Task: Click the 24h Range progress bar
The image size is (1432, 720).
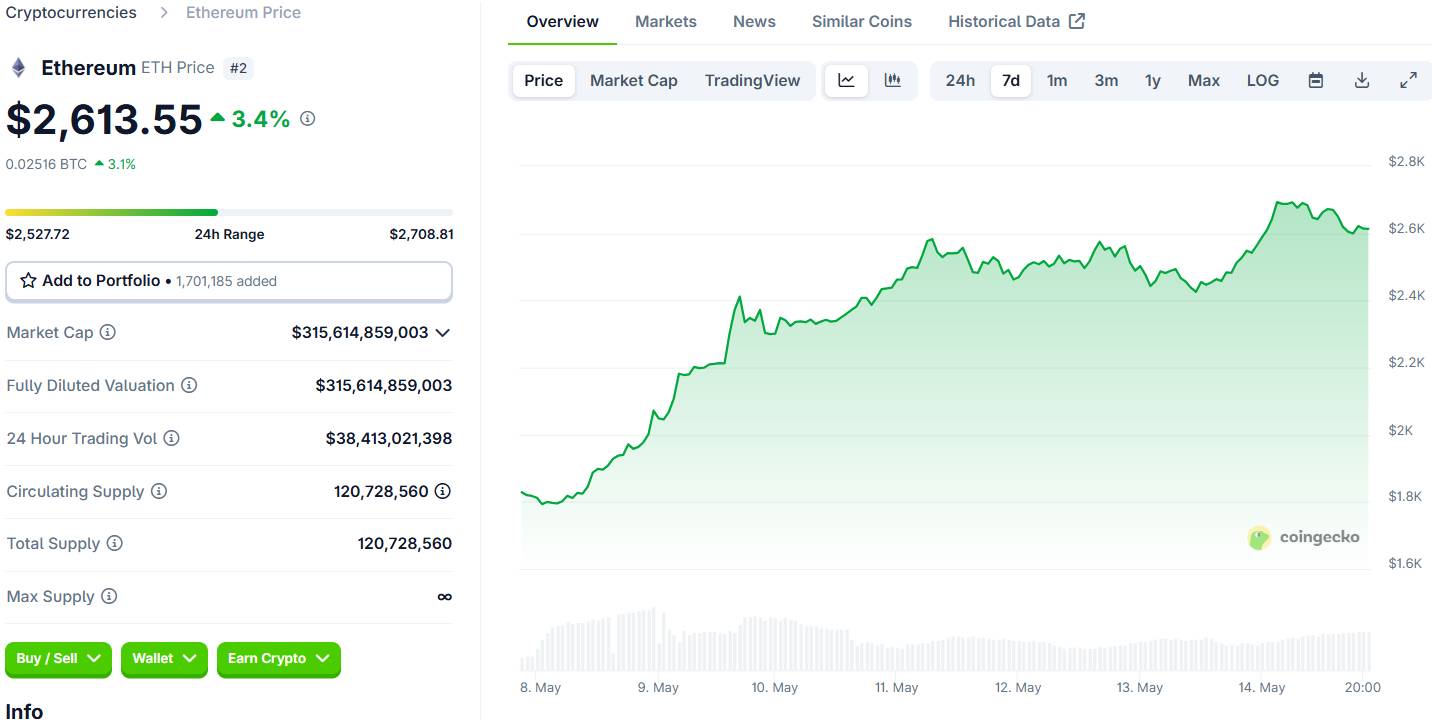Action: [229, 212]
